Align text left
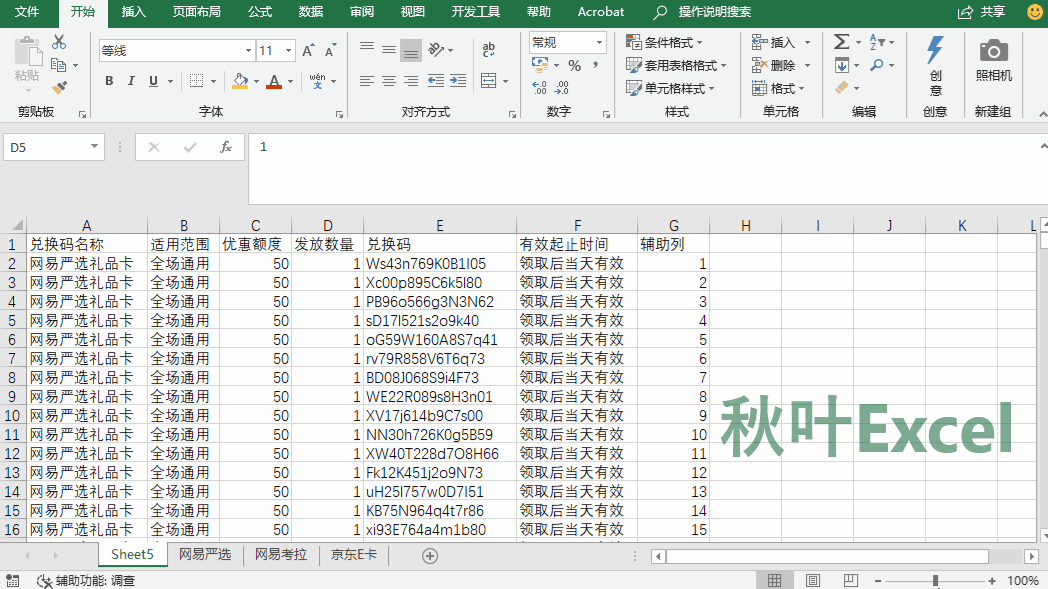The image size is (1048, 589). click(366, 81)
